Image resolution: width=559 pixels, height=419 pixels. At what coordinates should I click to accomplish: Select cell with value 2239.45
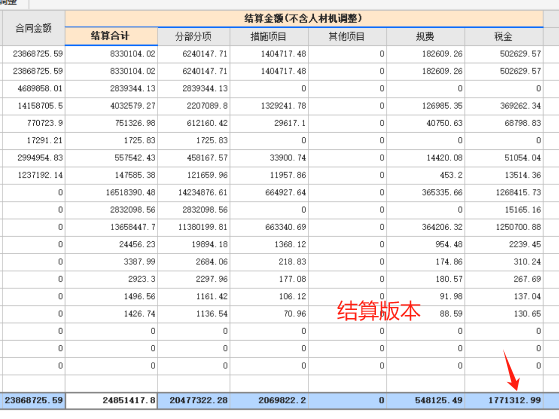(x=504, y=244)
